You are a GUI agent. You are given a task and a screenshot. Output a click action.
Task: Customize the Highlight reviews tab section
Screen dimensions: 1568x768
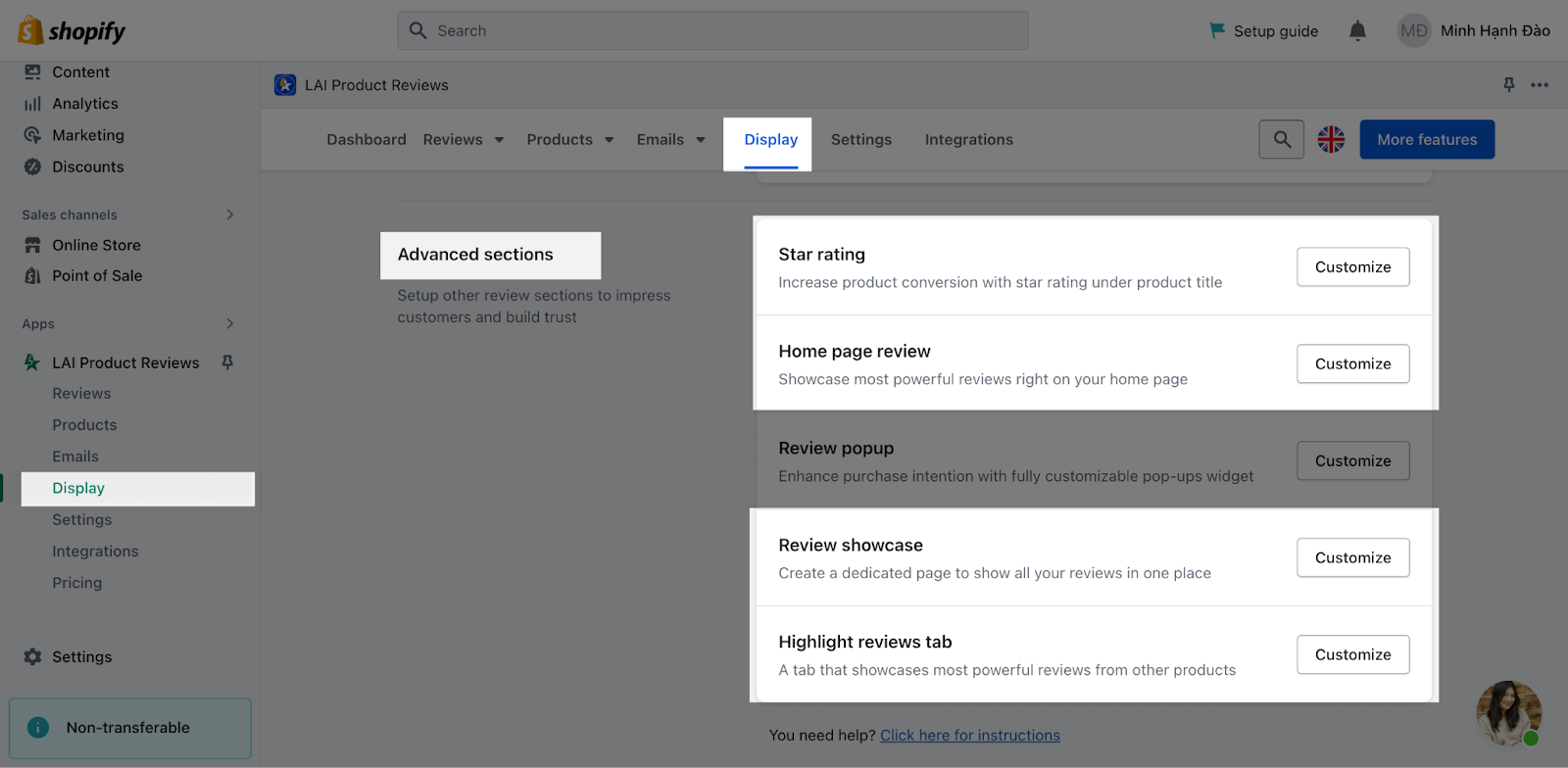click(1352, 654)
